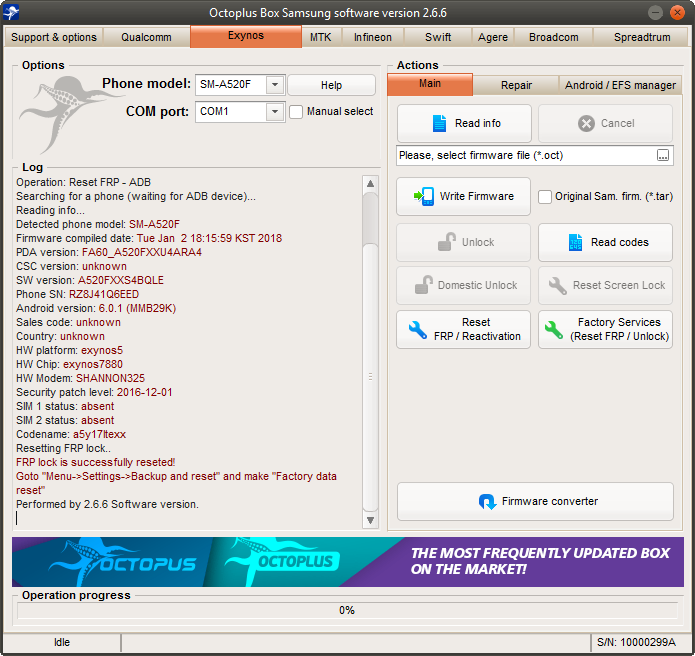Click the wrench icon on Reset Screen Lock
The width and height of the screenshot is (695, 656).
(x=558, y=285)
